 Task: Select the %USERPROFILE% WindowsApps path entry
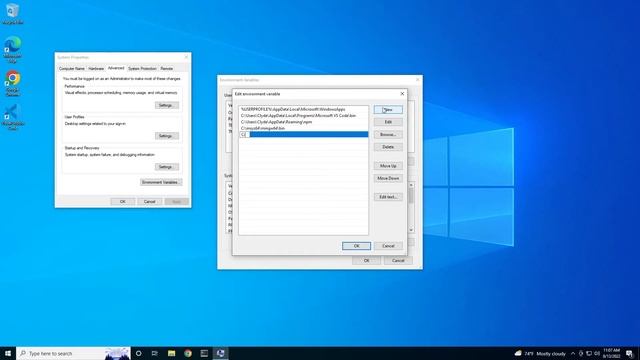tap(303, 109)
